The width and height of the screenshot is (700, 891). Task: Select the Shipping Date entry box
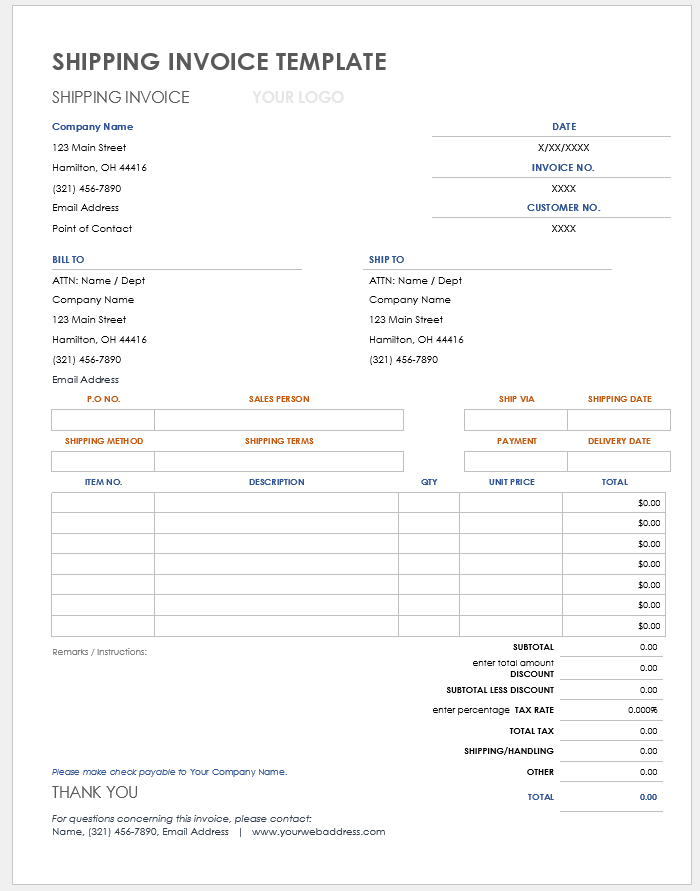tap(619, 420)
